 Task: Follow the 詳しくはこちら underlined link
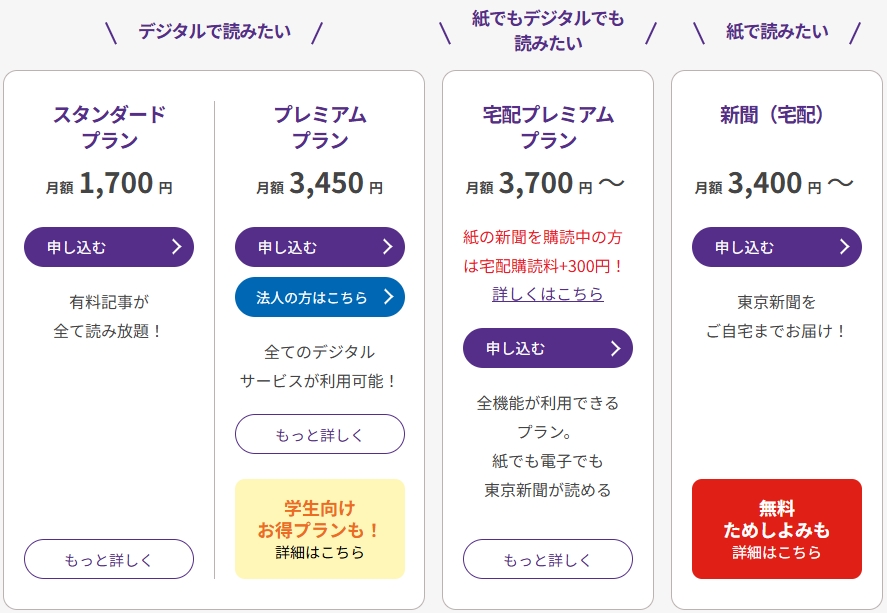click(x=547, y=294)
